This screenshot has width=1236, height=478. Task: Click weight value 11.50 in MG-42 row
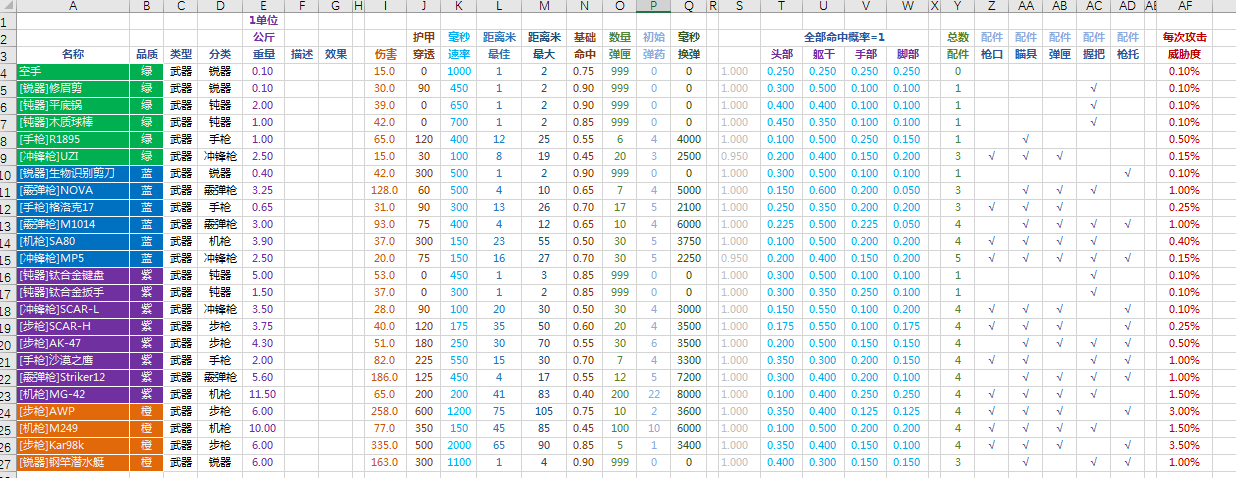pyautogui.click(x=264, y=394)
